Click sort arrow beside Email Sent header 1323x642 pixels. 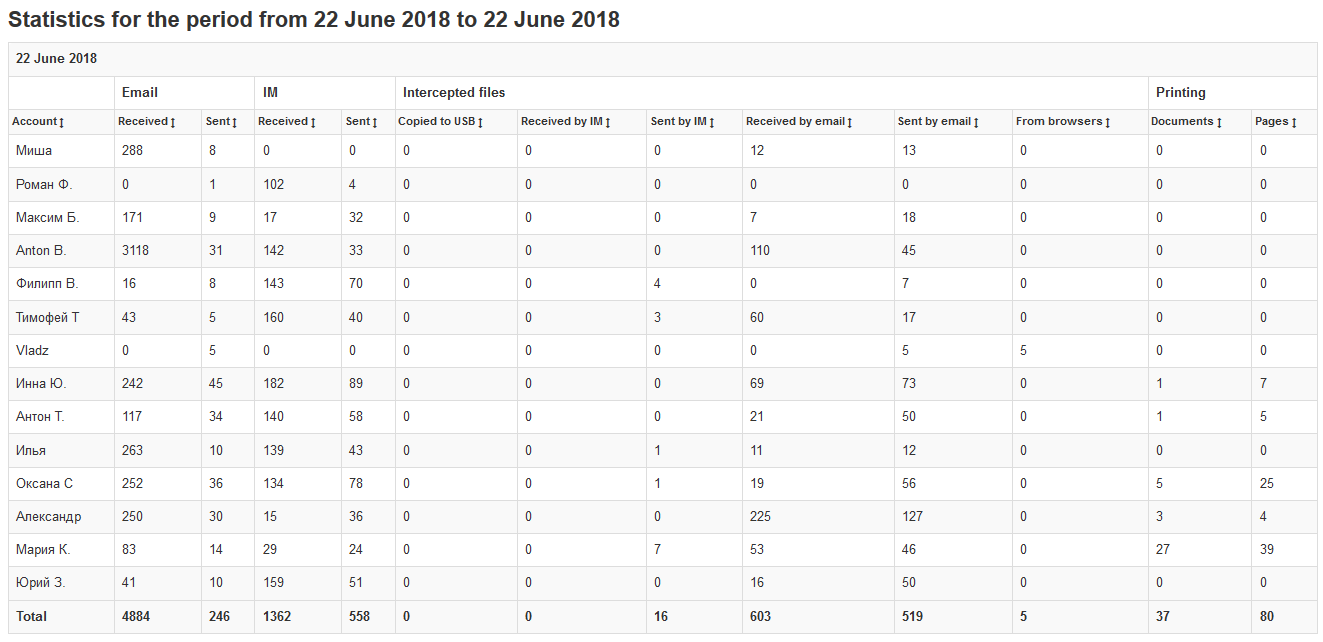(235, 122)
